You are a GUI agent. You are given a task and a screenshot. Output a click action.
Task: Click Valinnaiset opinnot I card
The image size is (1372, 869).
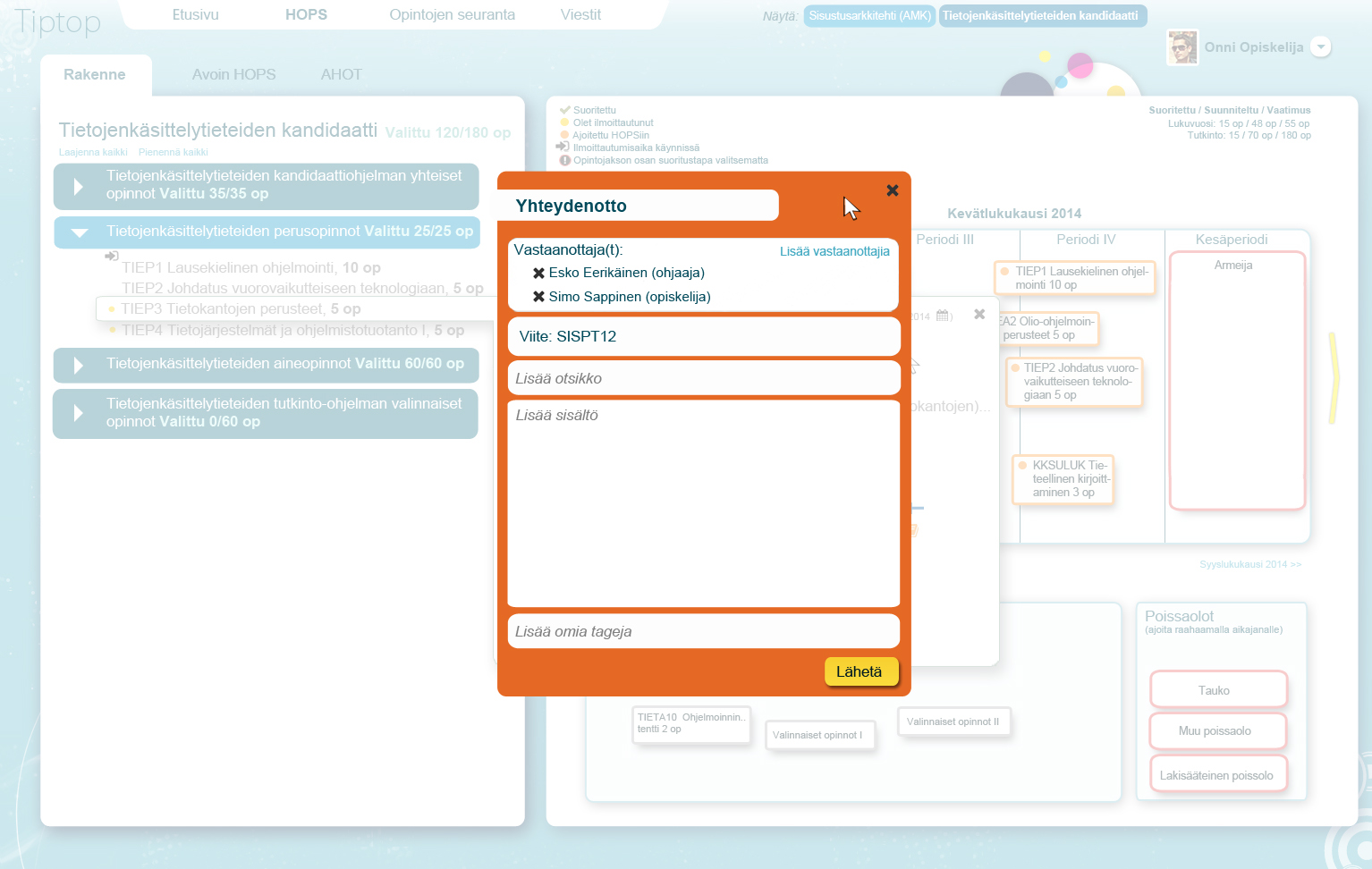[819, 736]
